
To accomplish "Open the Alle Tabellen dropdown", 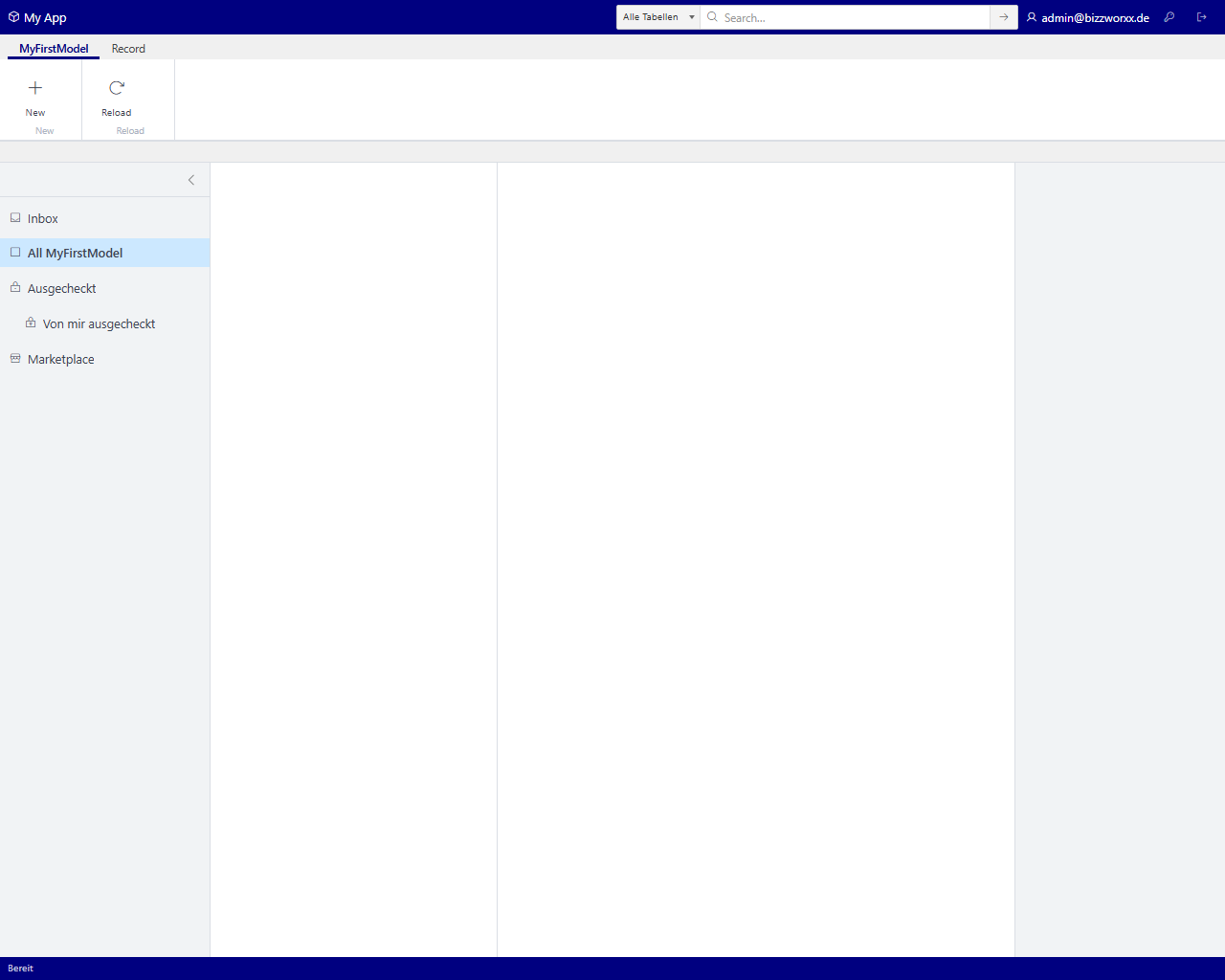I will pos(658,17).
